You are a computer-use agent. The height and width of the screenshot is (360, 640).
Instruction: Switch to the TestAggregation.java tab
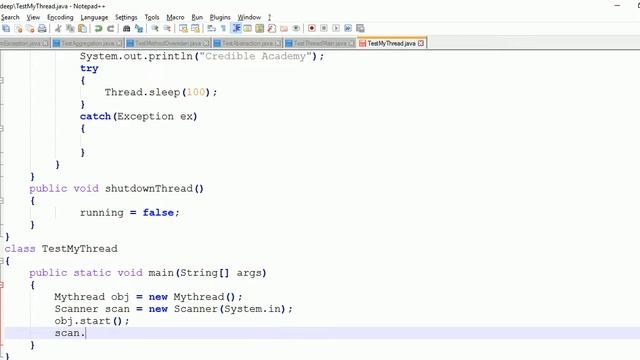click(87, 43)
